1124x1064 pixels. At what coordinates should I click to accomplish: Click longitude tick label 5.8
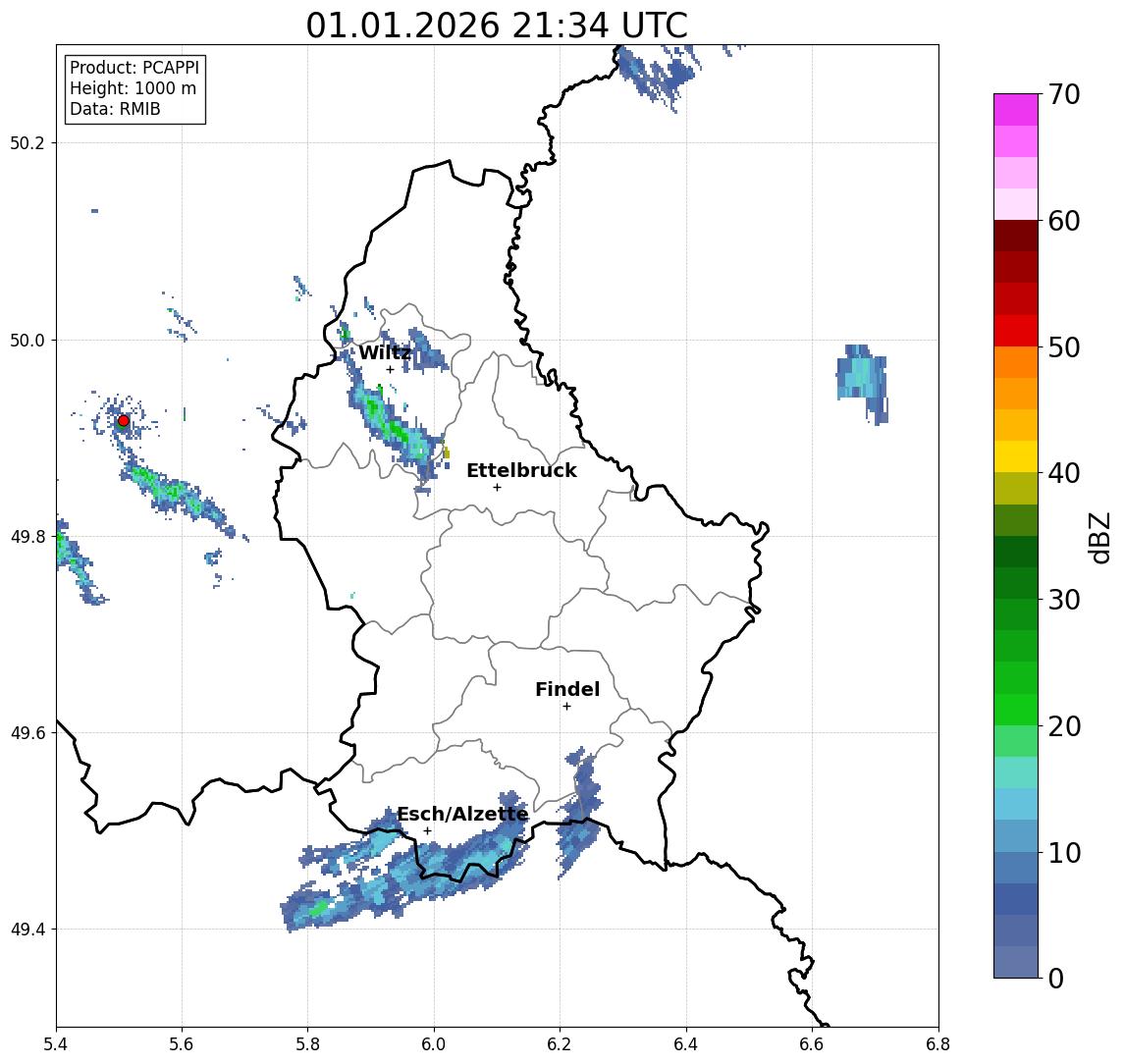(307, 1044)
